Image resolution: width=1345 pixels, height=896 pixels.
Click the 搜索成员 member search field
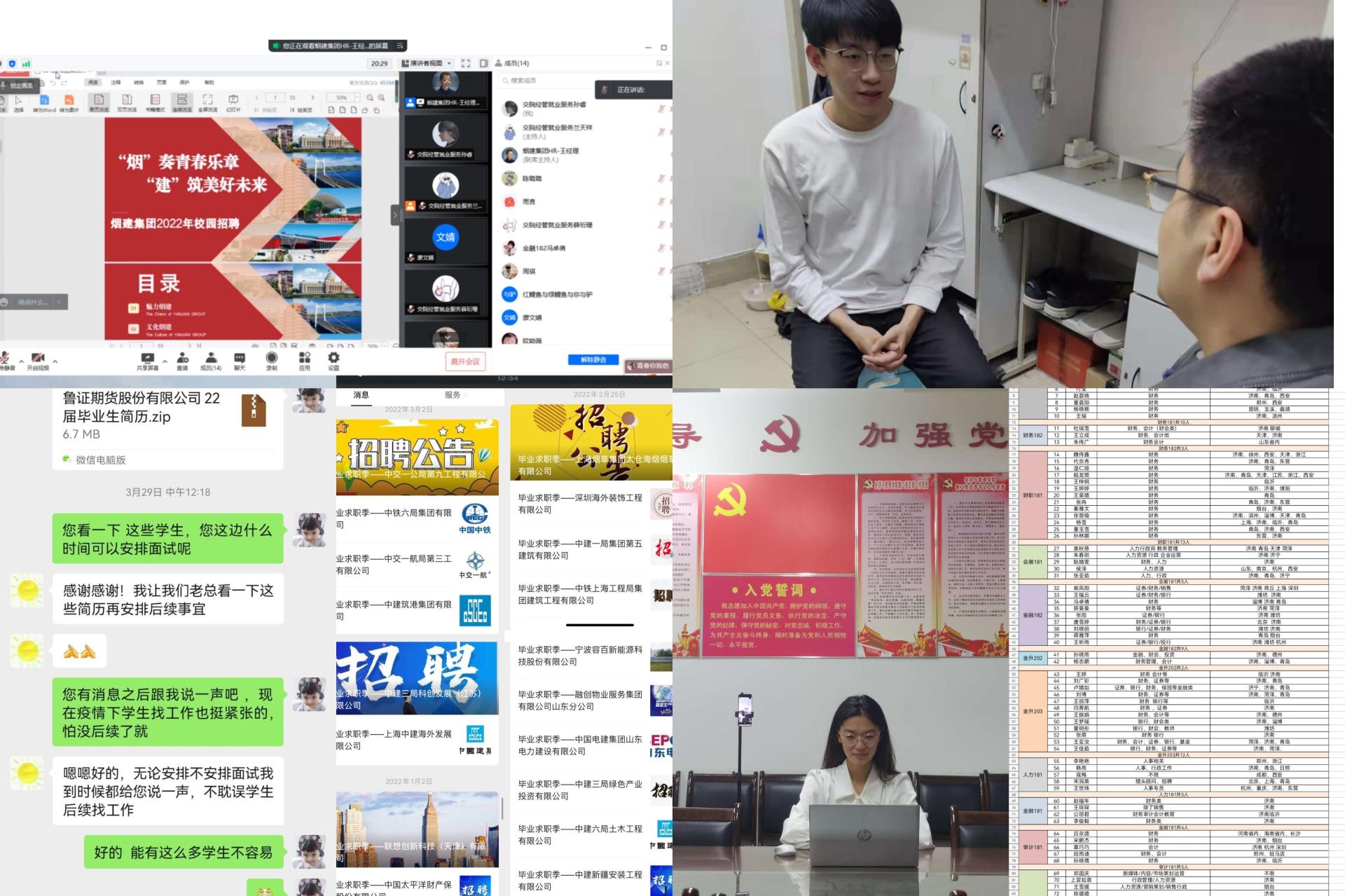click(x=546, y=81)
